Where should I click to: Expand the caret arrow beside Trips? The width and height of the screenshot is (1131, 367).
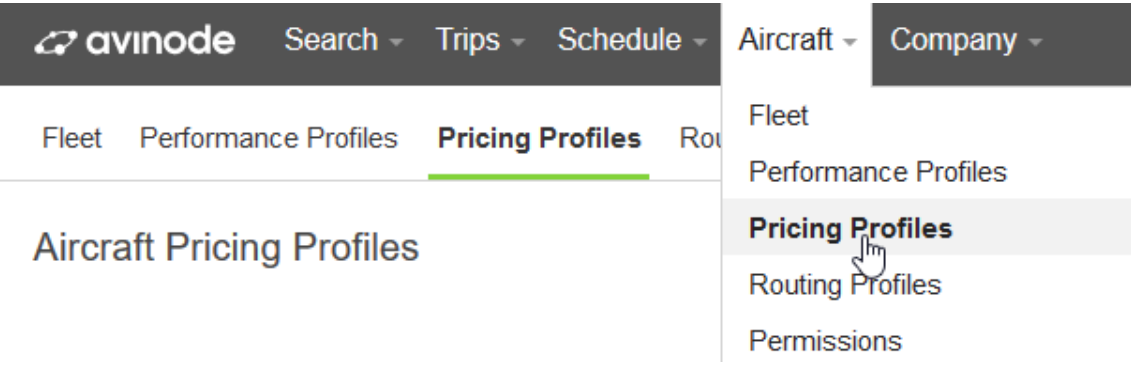517,43
